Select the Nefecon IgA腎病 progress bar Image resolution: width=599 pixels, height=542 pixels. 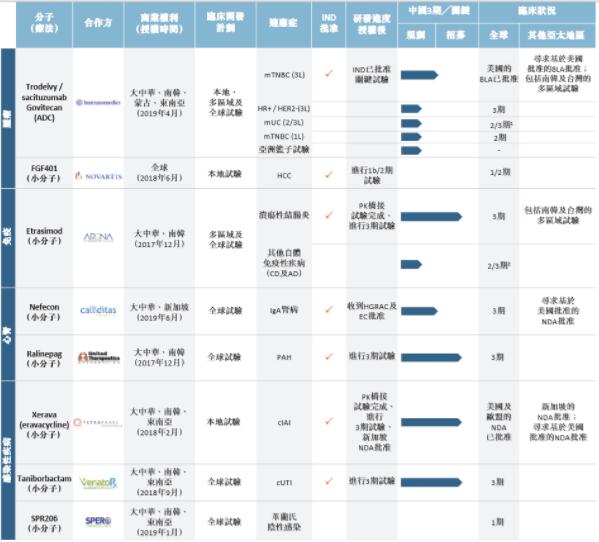point(419,311)
